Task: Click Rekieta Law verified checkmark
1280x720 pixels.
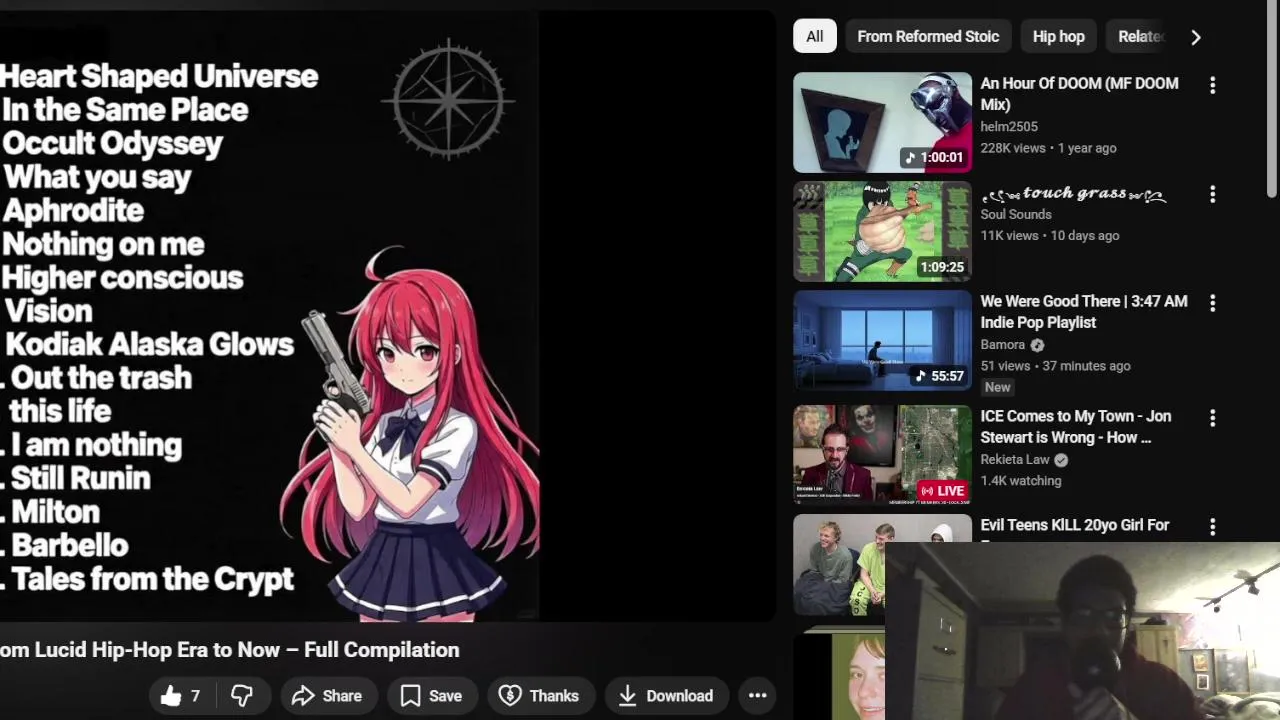Action: point(1061,460)
